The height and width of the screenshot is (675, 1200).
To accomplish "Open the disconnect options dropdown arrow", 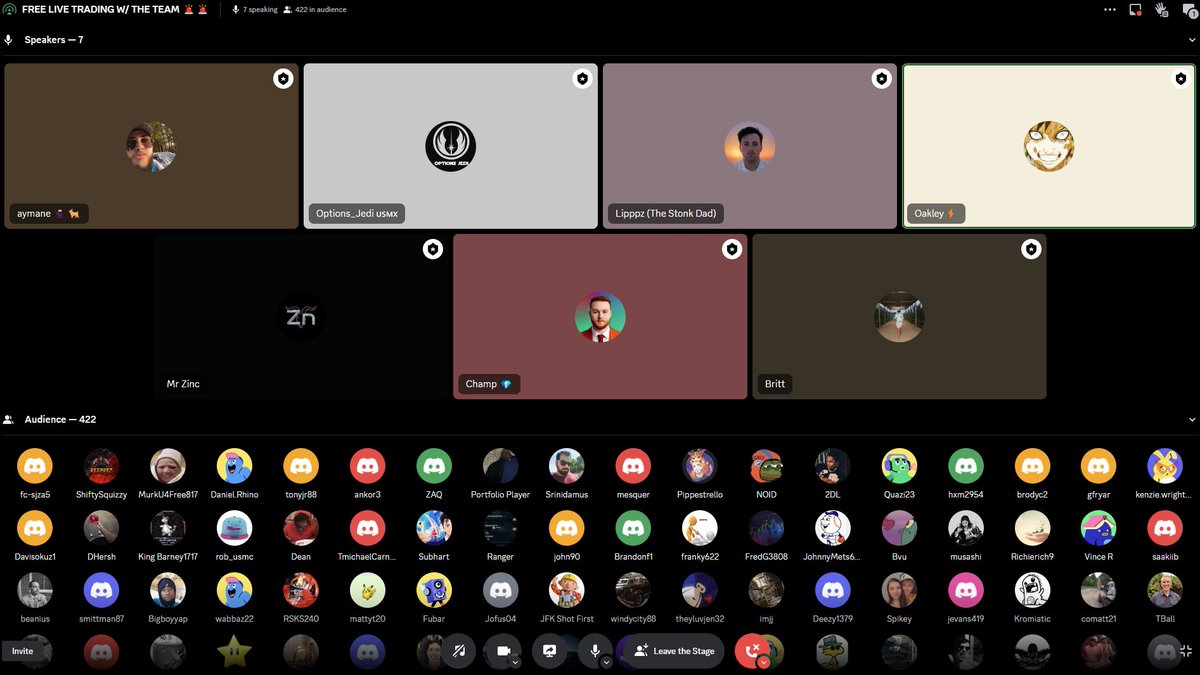I will click(x=763, y=661).
